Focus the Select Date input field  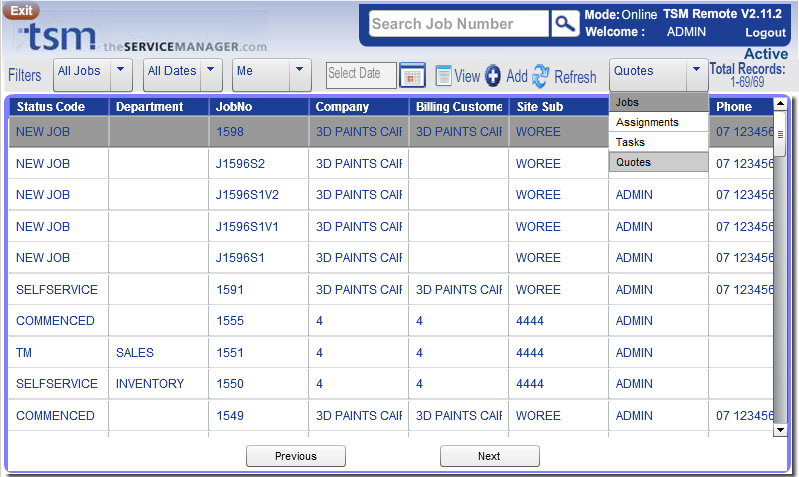click(361, 75)
